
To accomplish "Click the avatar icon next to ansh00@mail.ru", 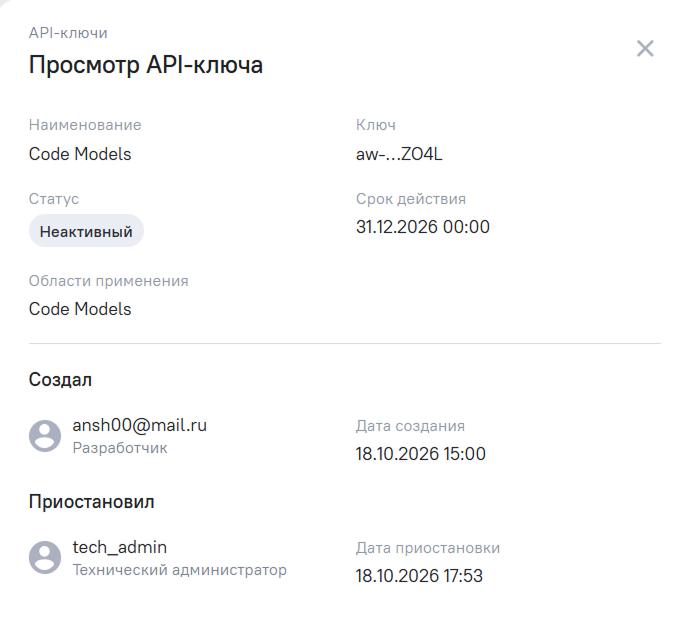I will click(45, 436).
